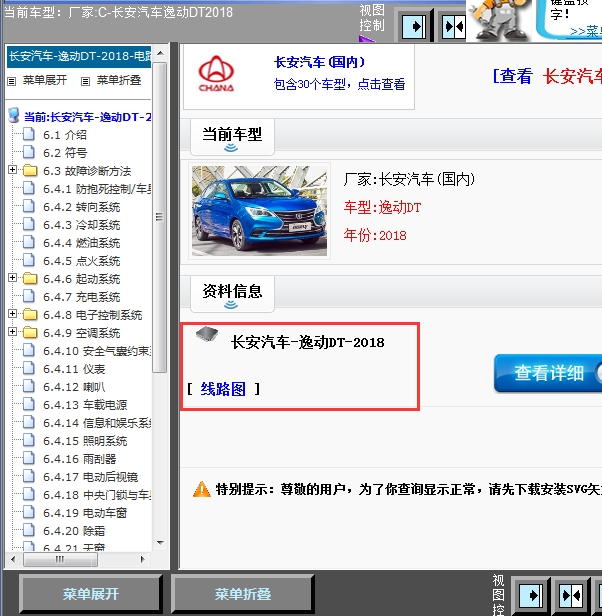Expand the 6.4.8 电子控制系统 tree node
The image size is (602, 616).
coord(12,314)
